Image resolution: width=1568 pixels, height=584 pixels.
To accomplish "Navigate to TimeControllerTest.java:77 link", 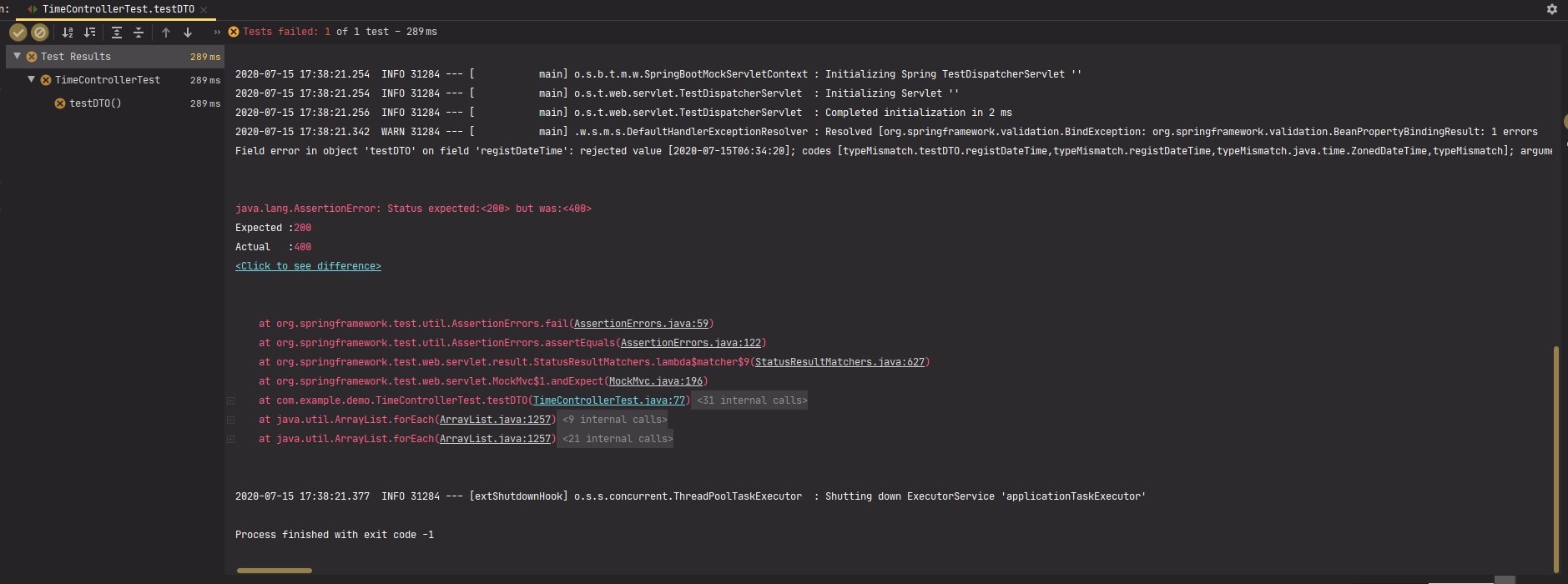I will coord(609,400).
